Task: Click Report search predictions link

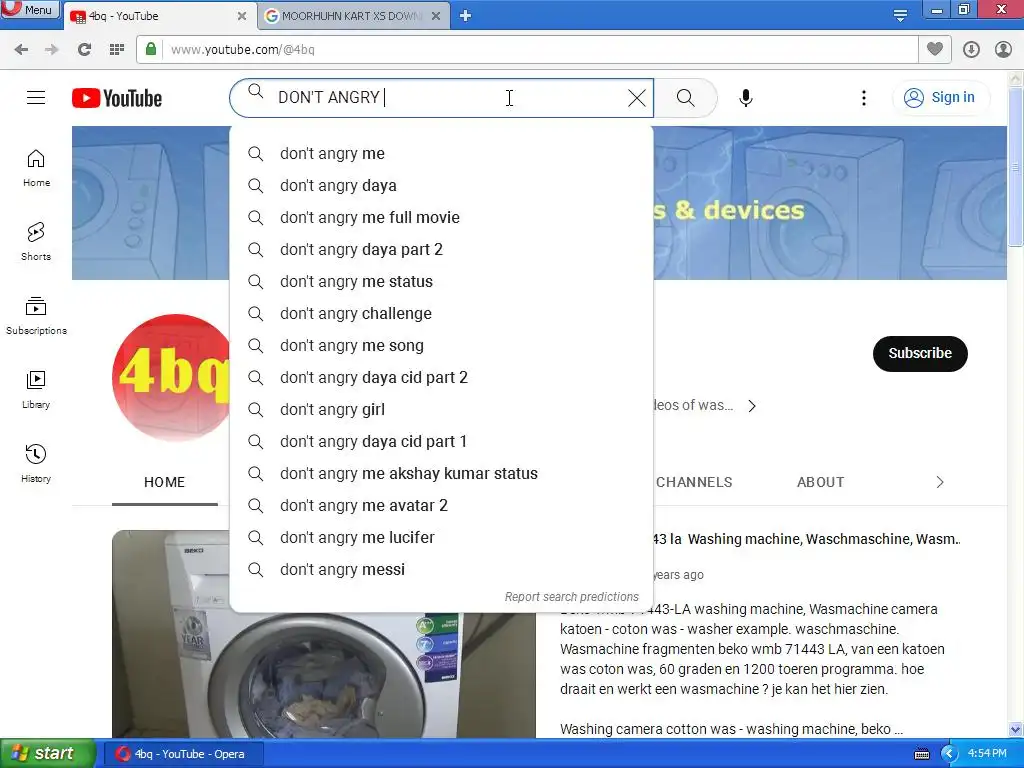Action: [x=571, y=597]
